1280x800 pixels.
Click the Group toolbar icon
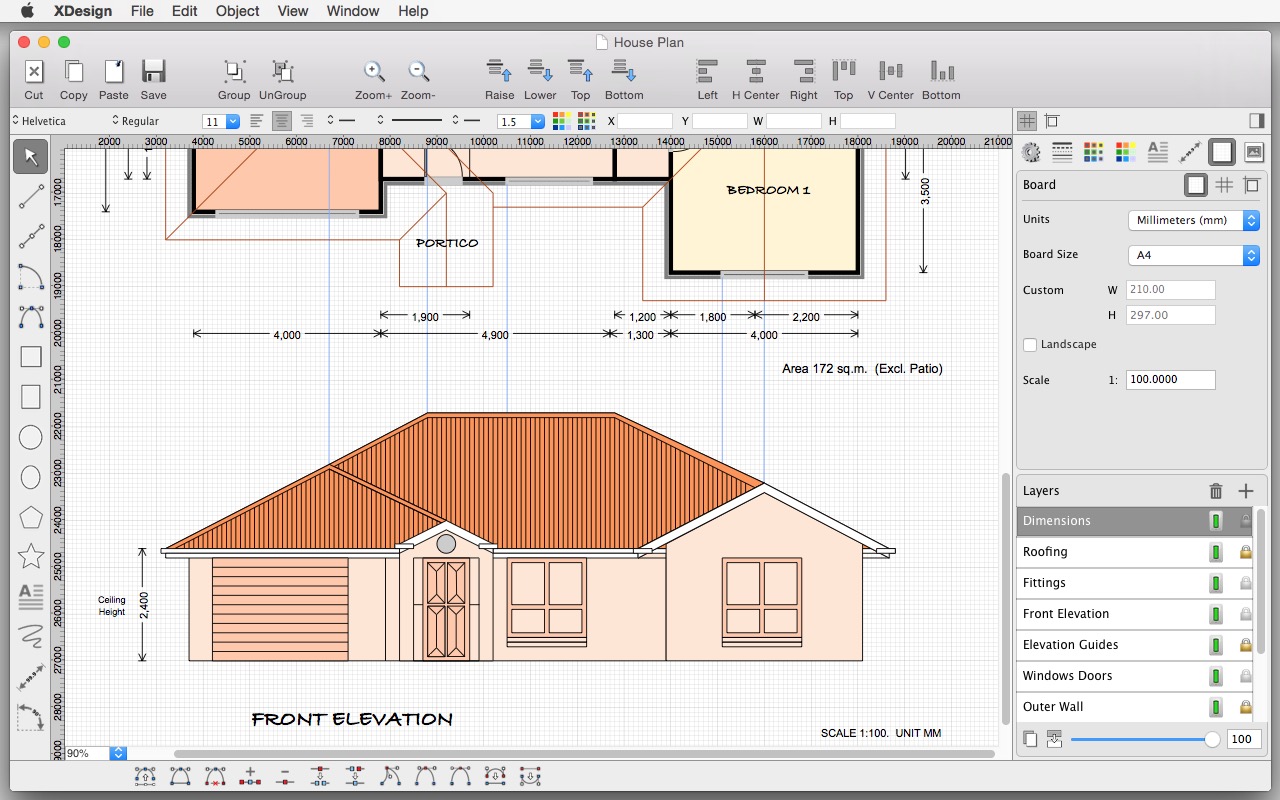234,72
